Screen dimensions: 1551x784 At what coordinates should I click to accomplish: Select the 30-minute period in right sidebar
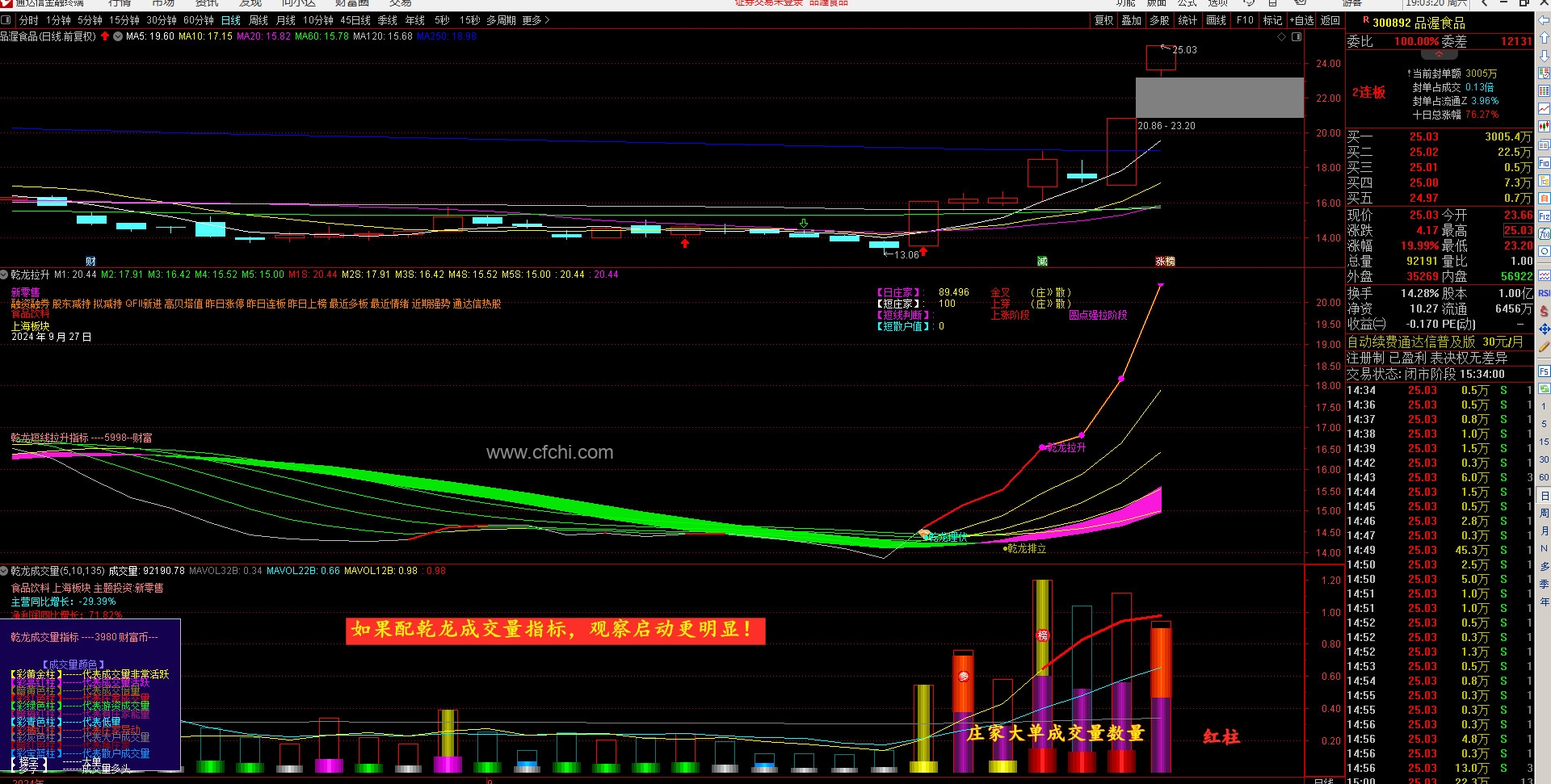[x=1544, y=459]
